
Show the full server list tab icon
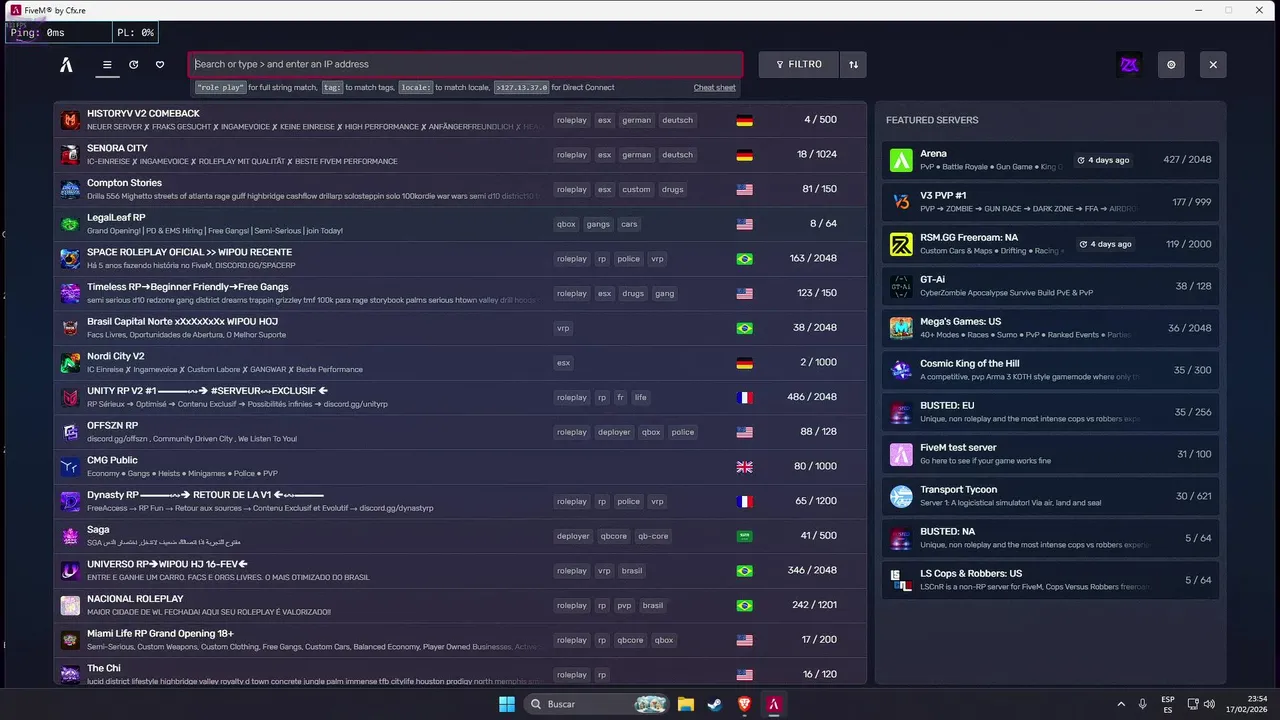pos(107,65)
